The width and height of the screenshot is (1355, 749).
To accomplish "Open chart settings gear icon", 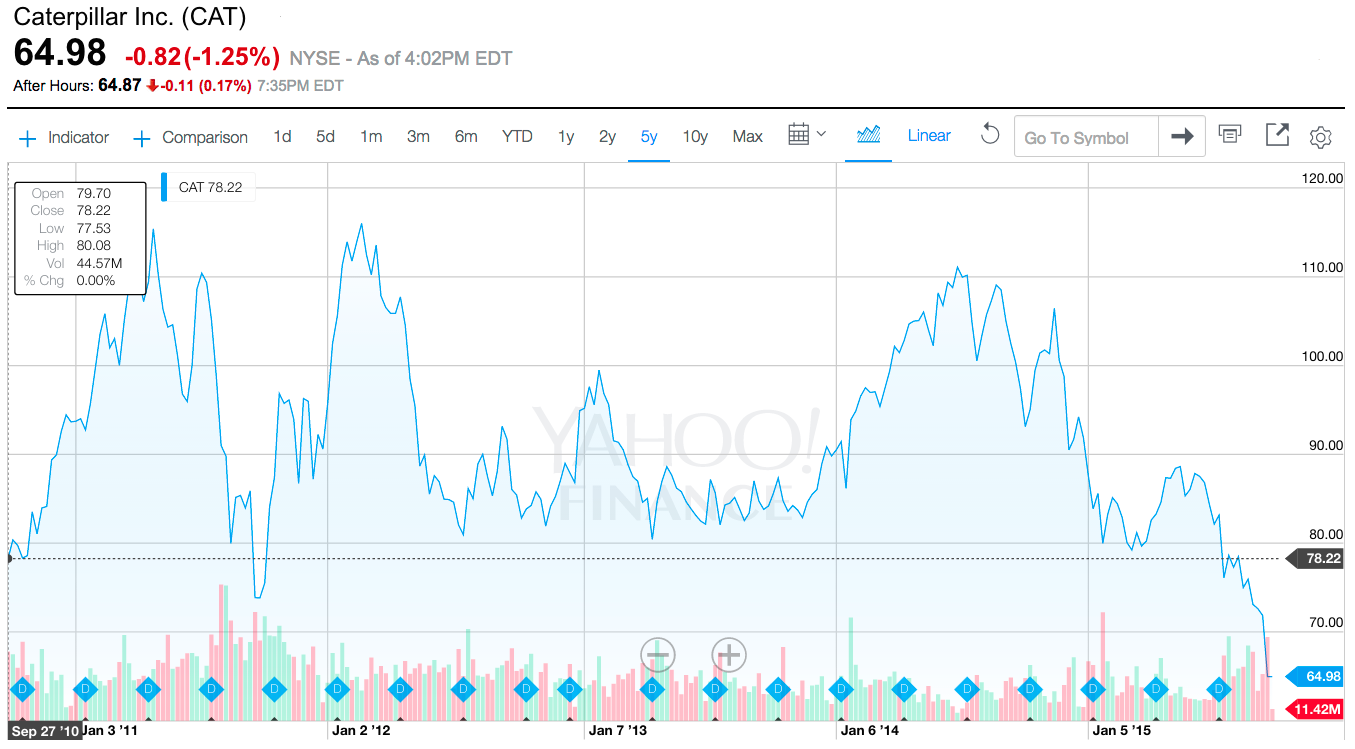I will [x=1321, y=137].
